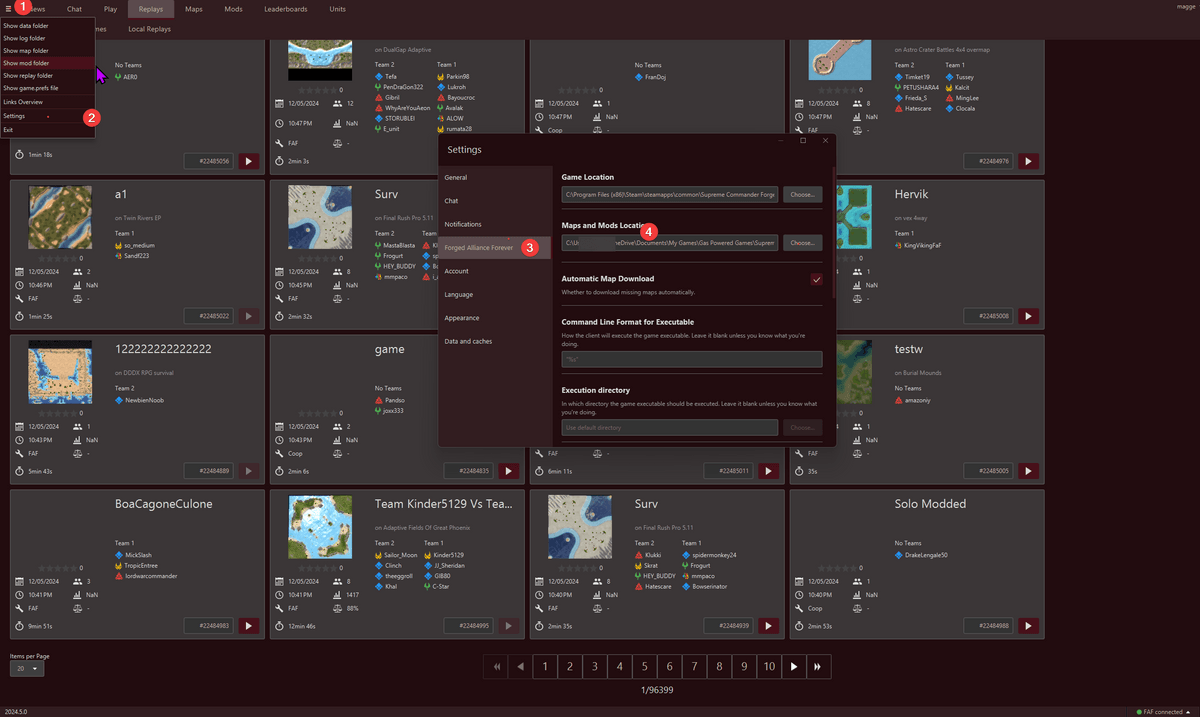Switch to the Leaderboards tab
Screen dimensions: 1200x717
[287, 9]
